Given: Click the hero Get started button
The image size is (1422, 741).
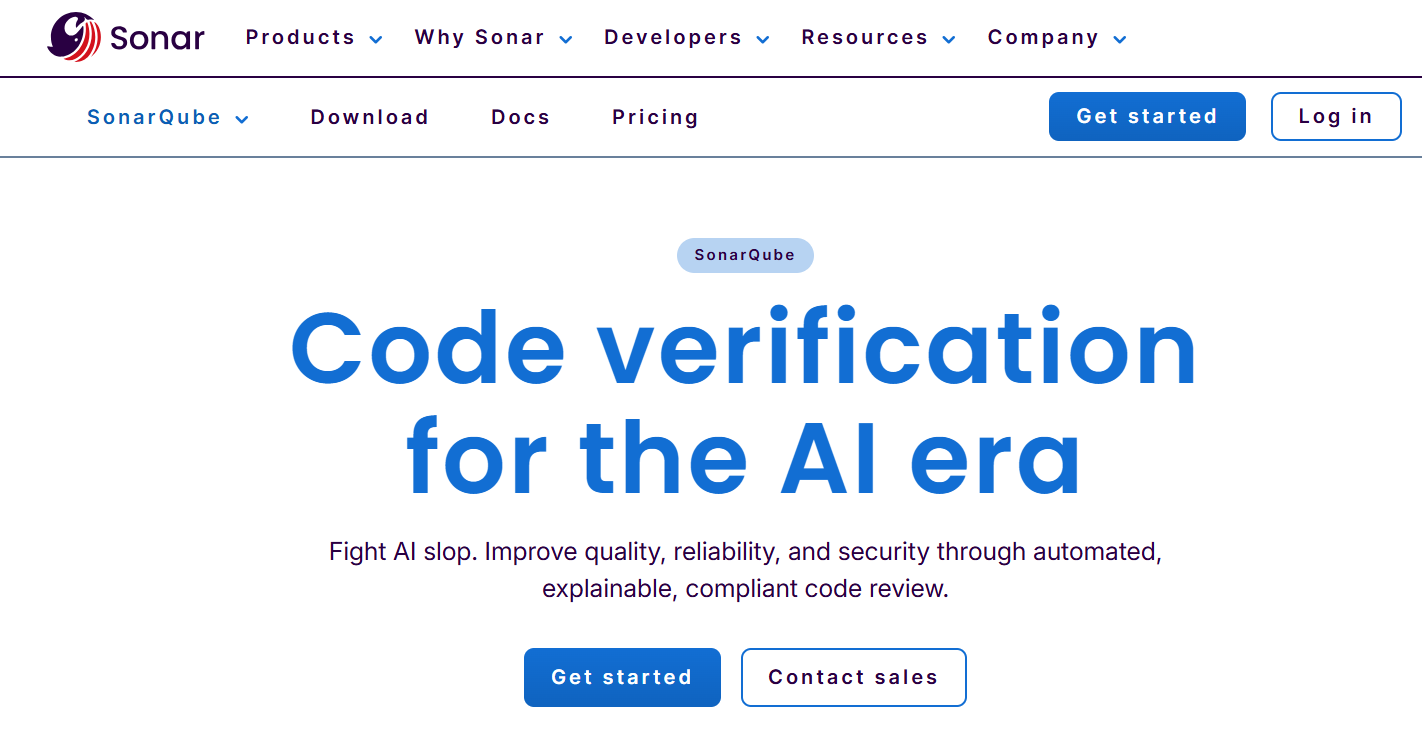Looking at the screenshot, I should pyautogui.click(x=622, y=677).
